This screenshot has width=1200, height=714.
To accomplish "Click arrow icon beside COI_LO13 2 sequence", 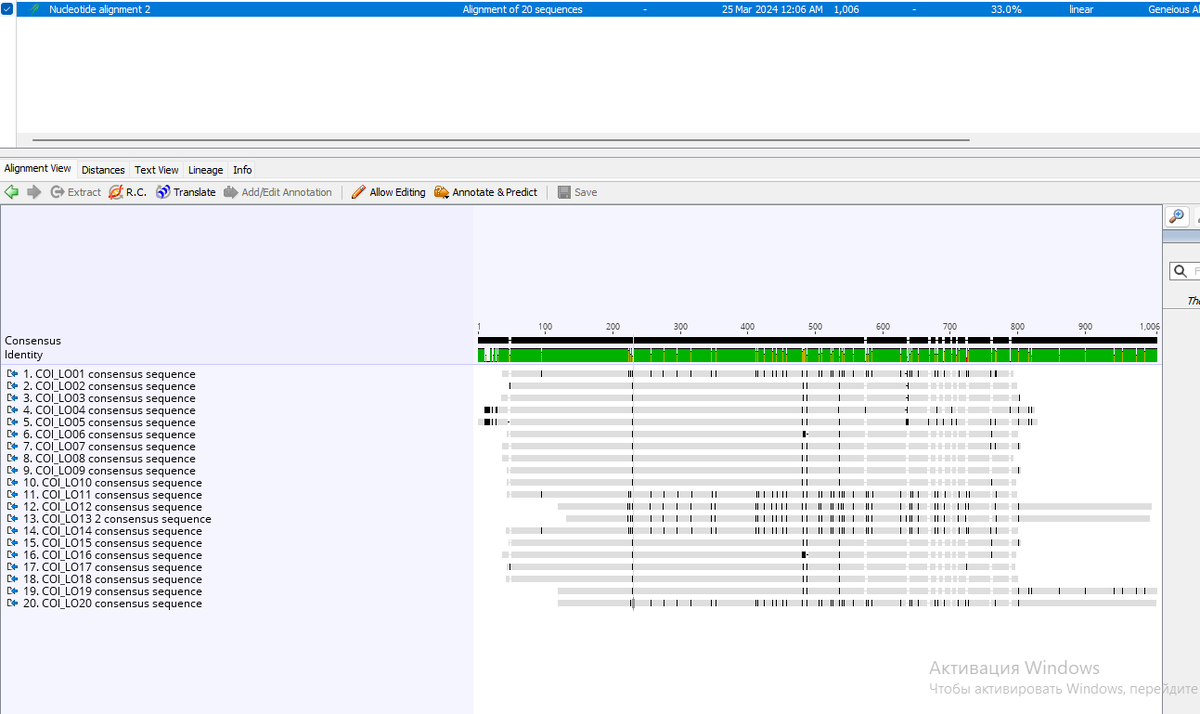I will click(x=12, y=519).
